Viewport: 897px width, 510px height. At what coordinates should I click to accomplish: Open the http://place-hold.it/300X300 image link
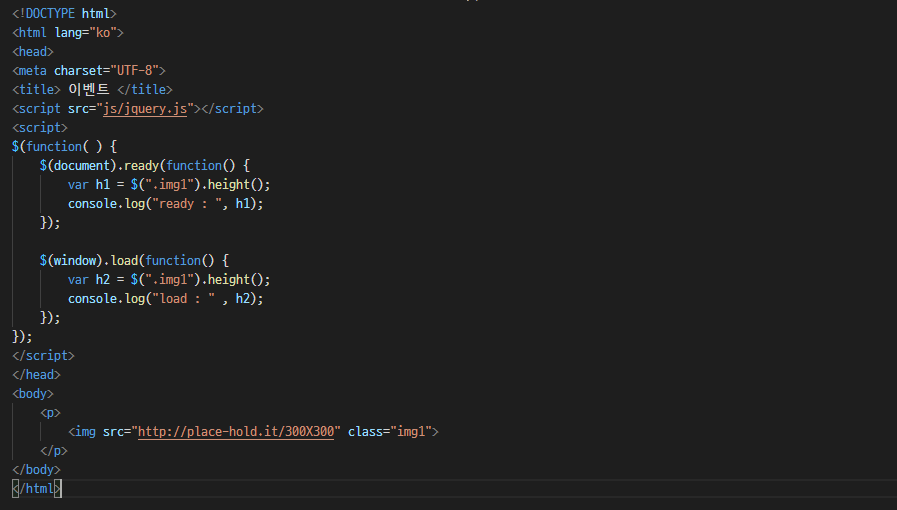click(236, 432)
